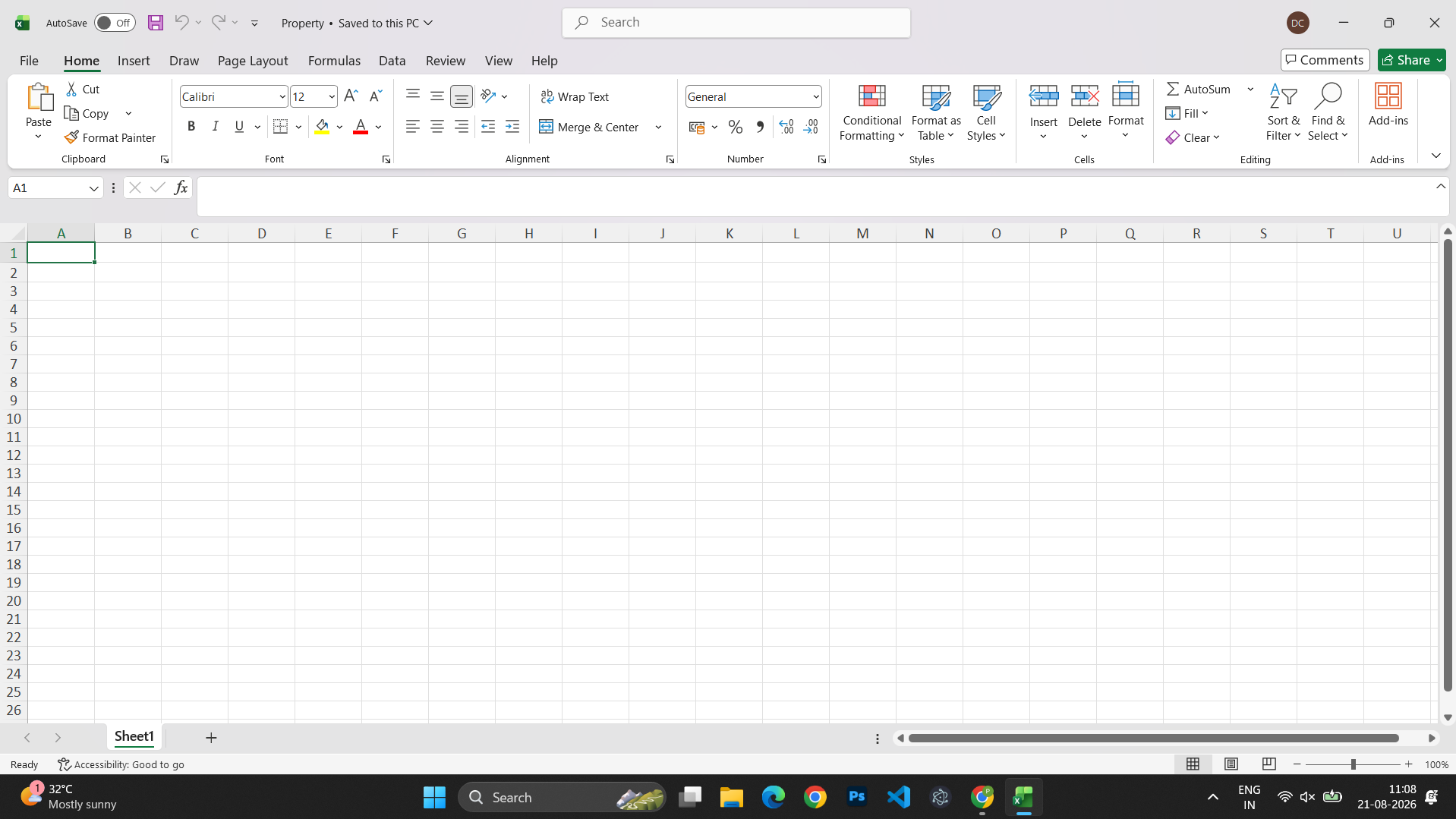
Task: Select column D header
Action: pyautogui.click(x=261, y=233)
